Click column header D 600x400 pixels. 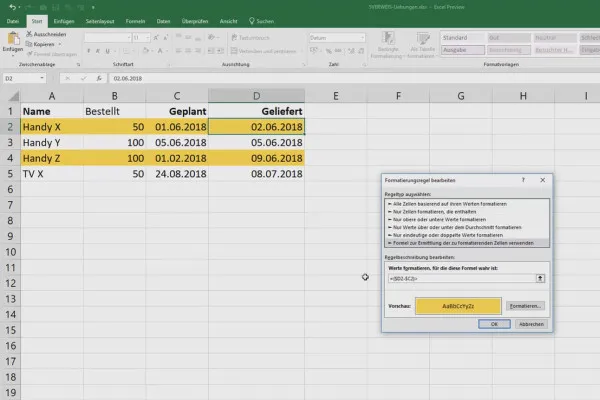(x=256, y=96)
